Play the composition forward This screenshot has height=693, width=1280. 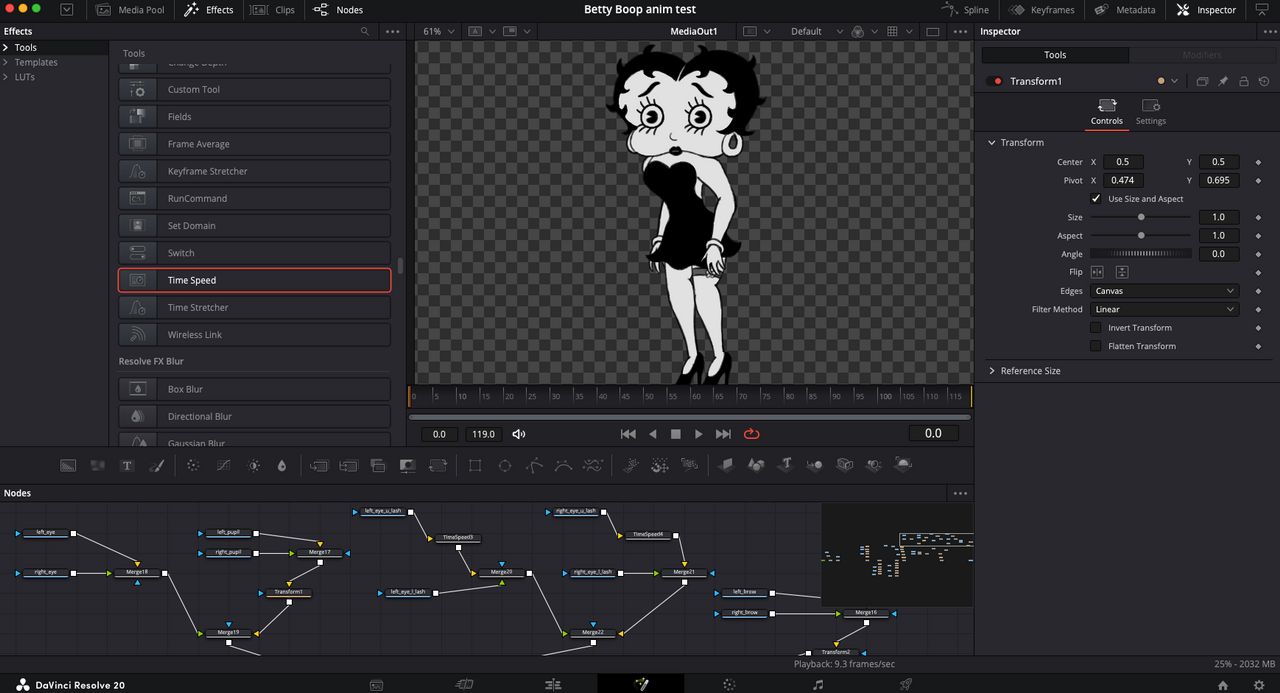point(699,434)
